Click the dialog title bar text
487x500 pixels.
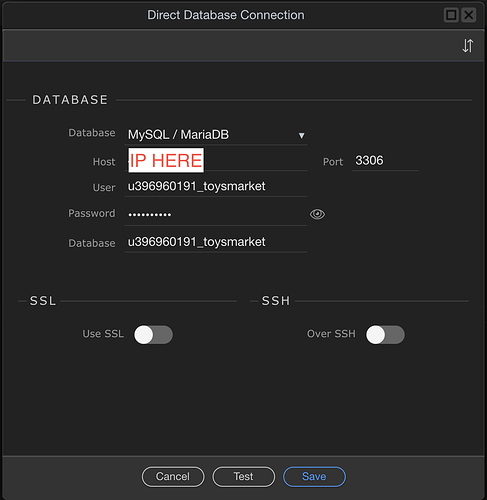(x=226, y=15)
